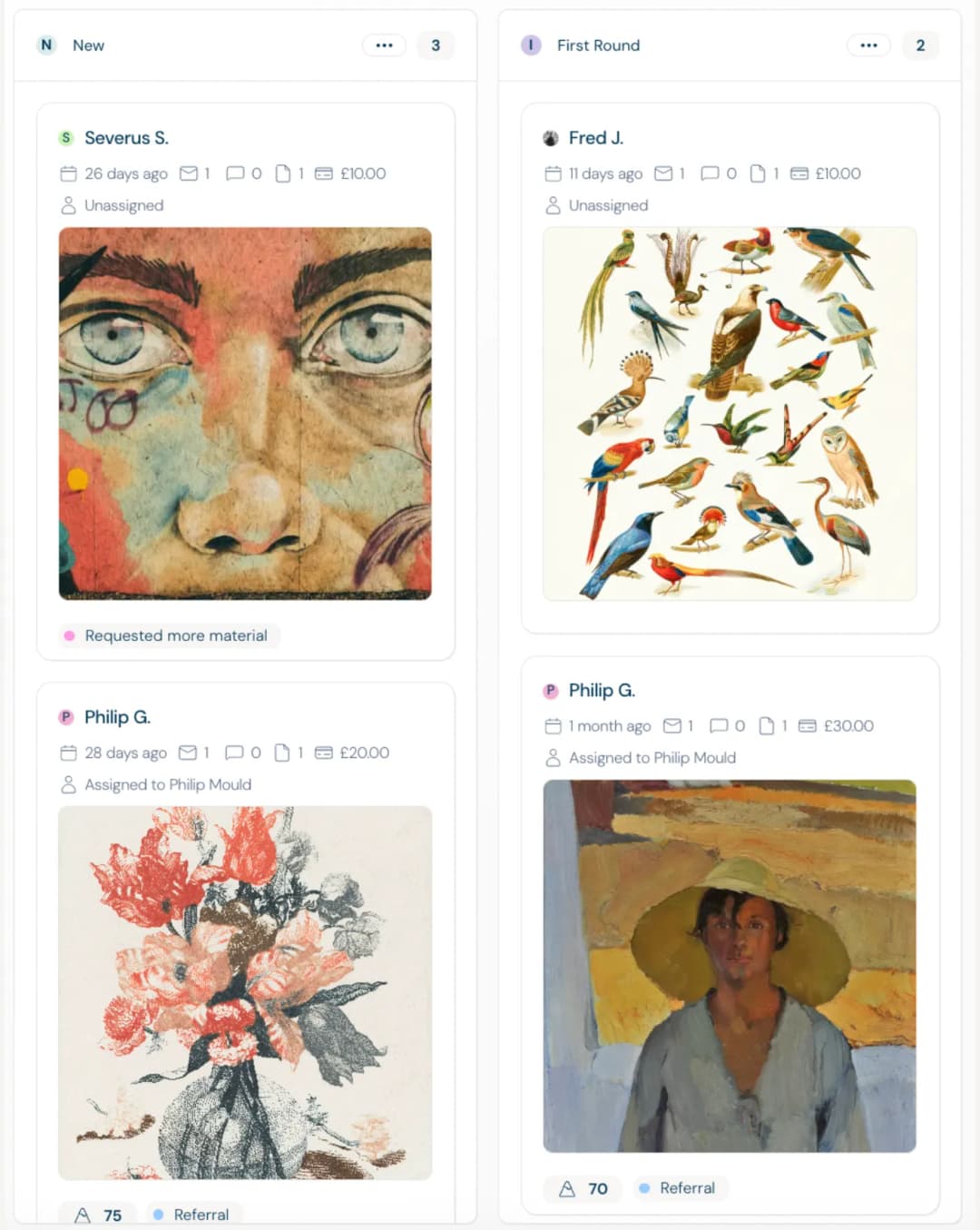
Task: Click the New column count badge 3
Action: 436,45
